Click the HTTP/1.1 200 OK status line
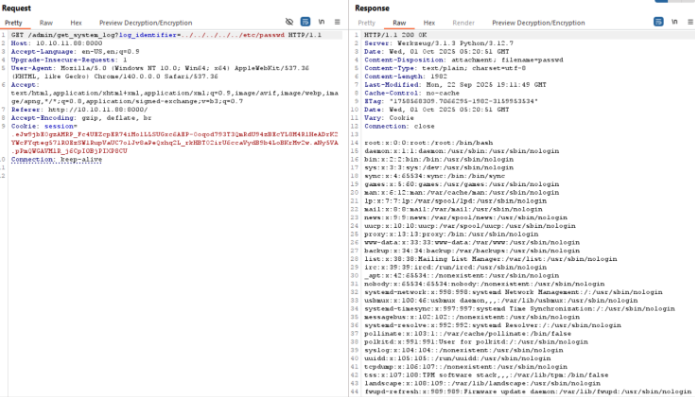This screenshot has height=397, width=695. [395, 35]
